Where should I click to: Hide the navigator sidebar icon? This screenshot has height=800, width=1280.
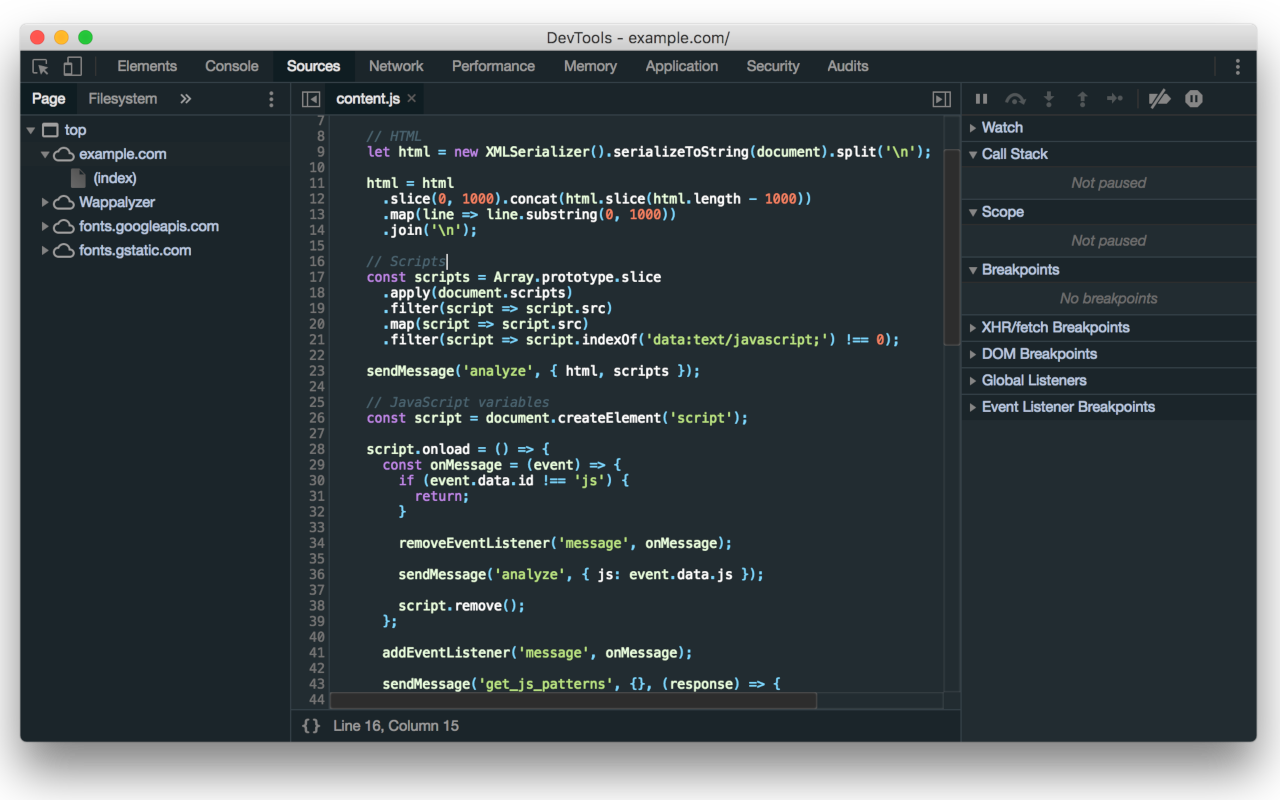click(x=311, y=99)
